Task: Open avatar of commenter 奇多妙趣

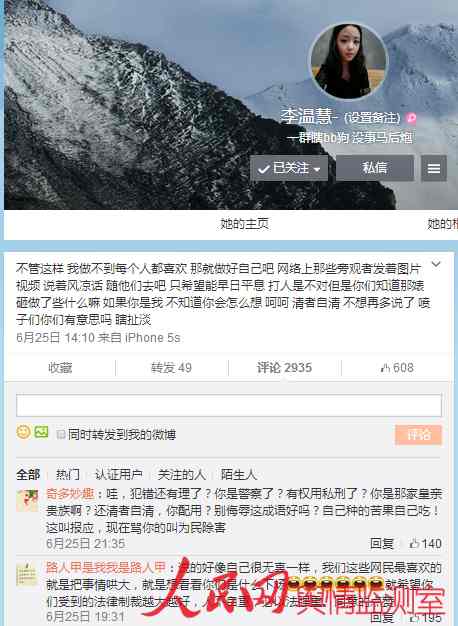Action: [27, 501]
